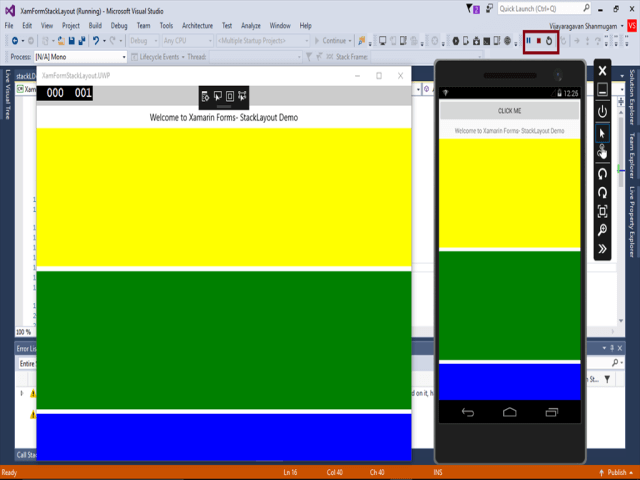Open the Edit menu
The height and width of the screenshot is (480, 640).
27,26
